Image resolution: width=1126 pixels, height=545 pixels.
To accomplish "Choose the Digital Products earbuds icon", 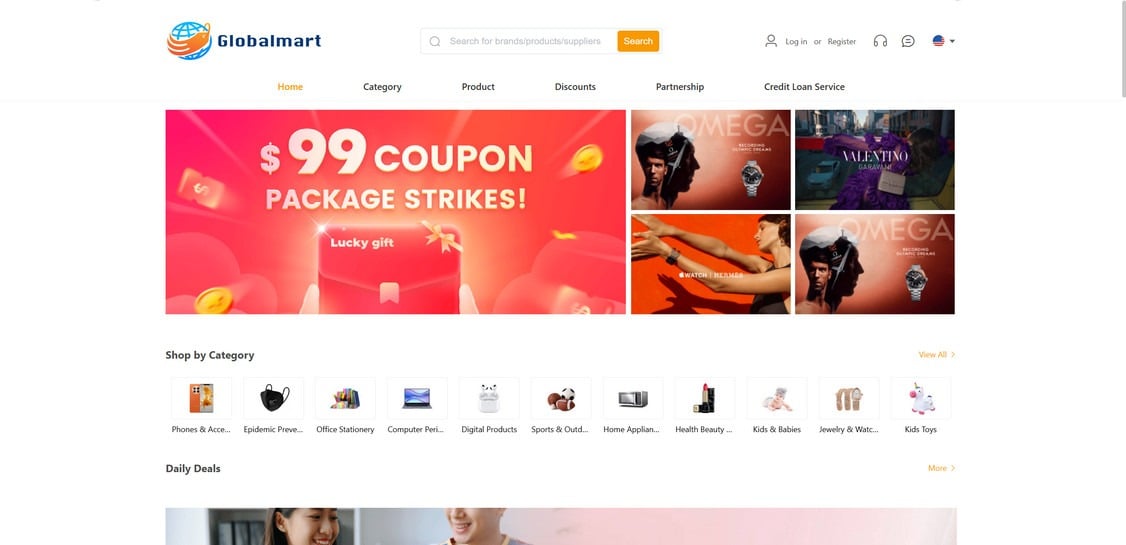I will tap(489, 398).
